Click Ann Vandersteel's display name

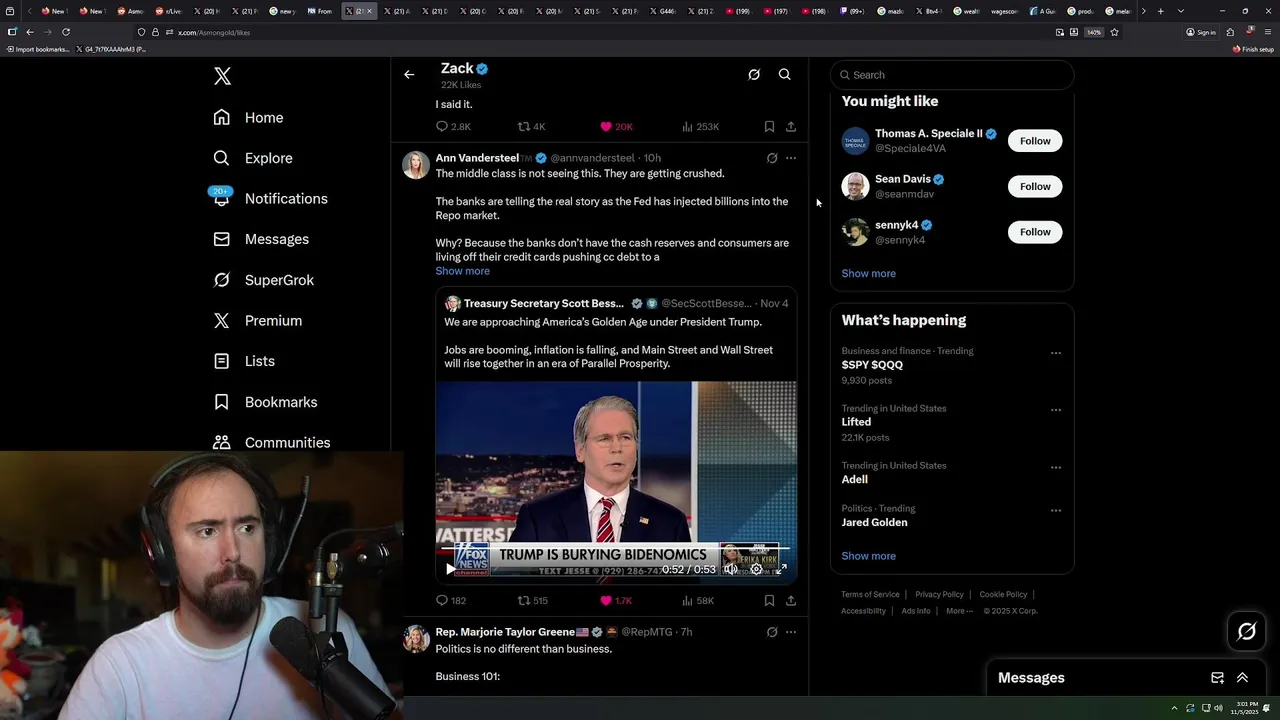click(477, 158)
